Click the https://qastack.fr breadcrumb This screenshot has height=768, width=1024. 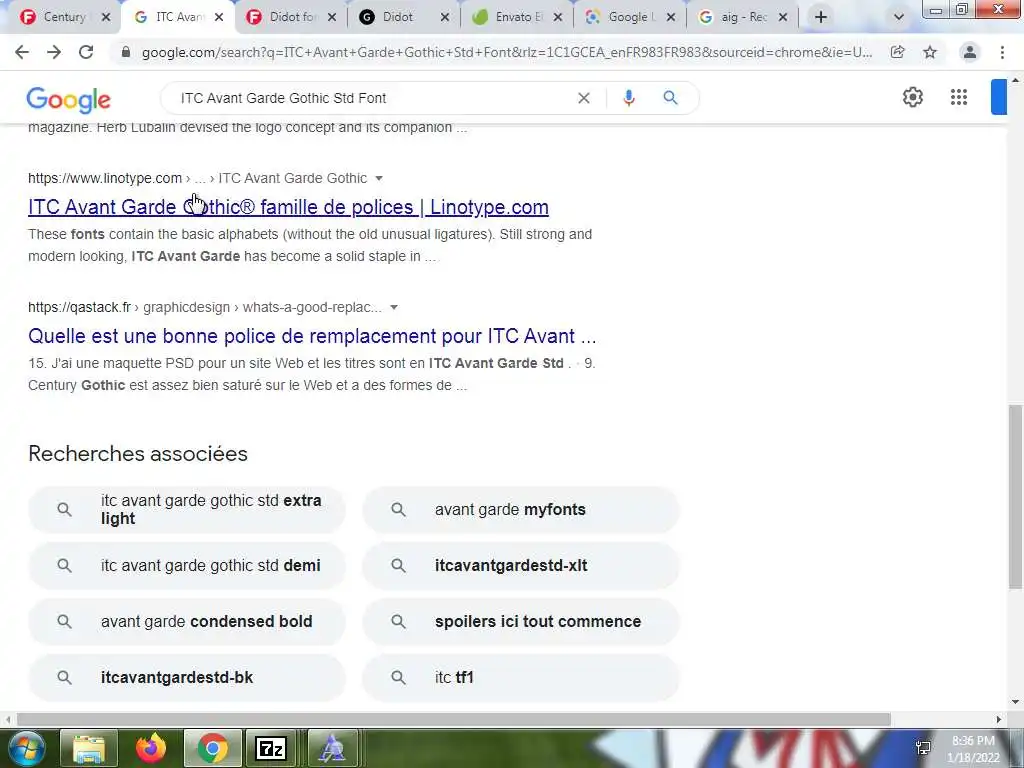(80, 308)
